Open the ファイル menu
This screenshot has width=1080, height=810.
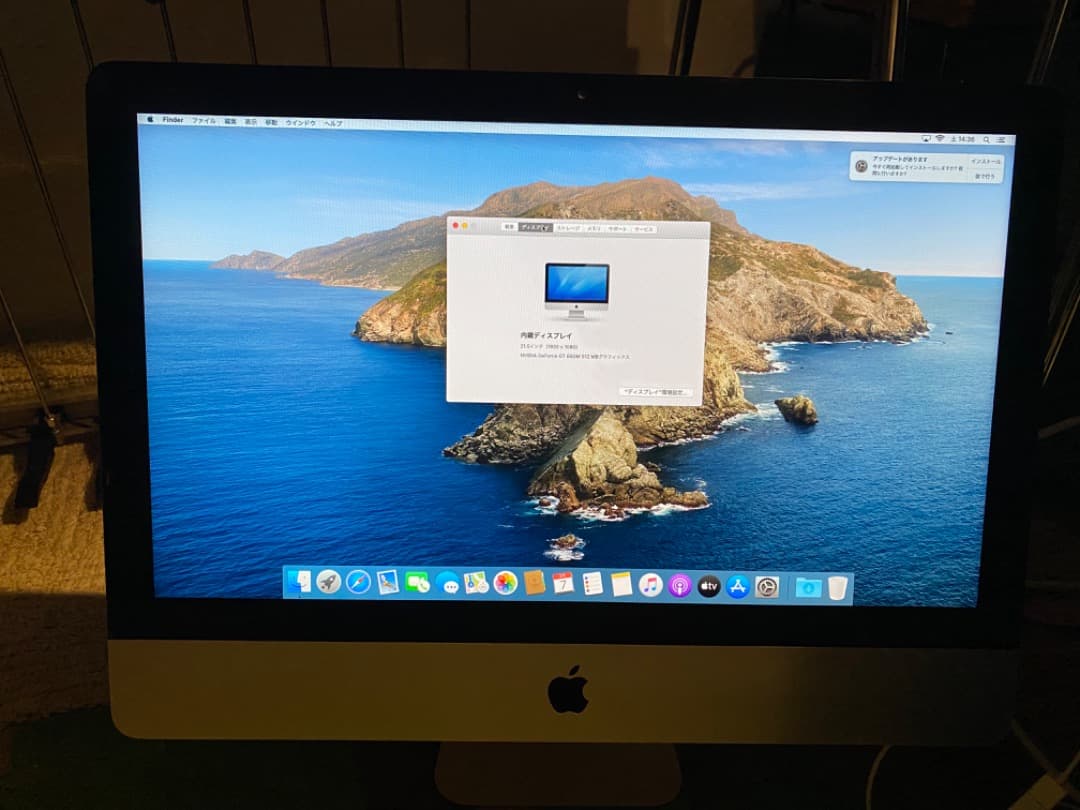202,123
